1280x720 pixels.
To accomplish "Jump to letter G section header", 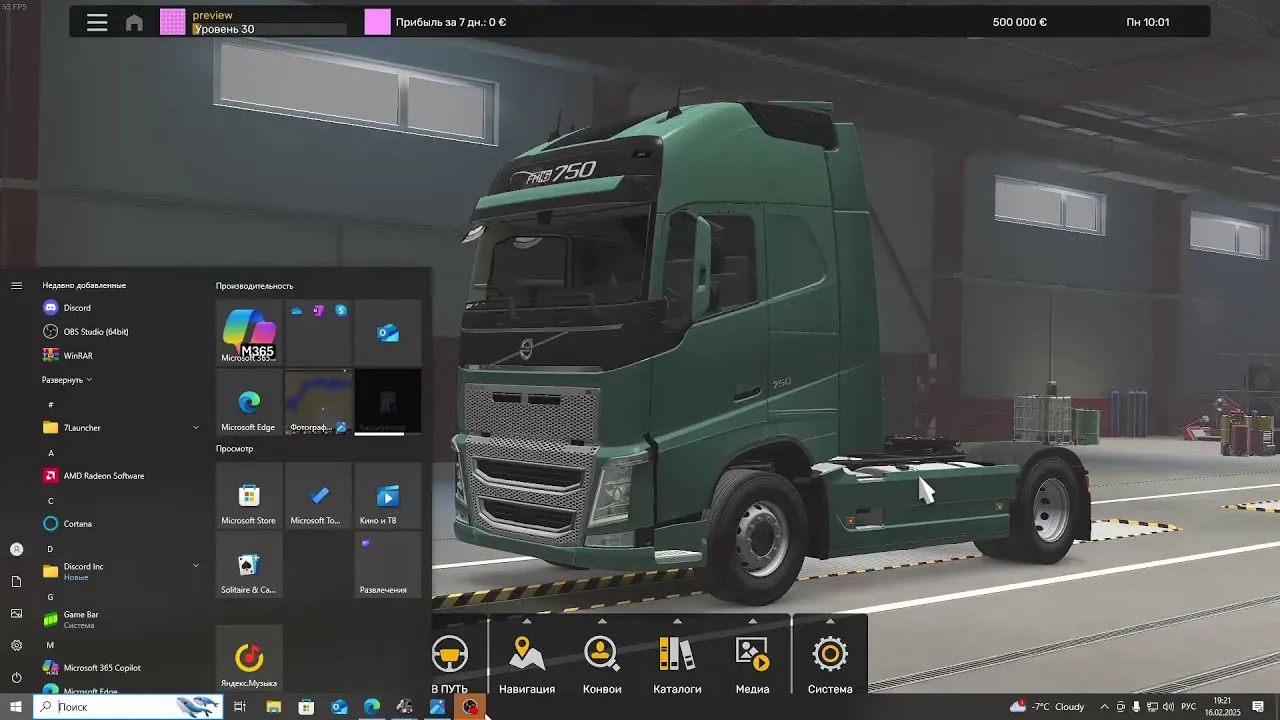I will pos(51,597).
